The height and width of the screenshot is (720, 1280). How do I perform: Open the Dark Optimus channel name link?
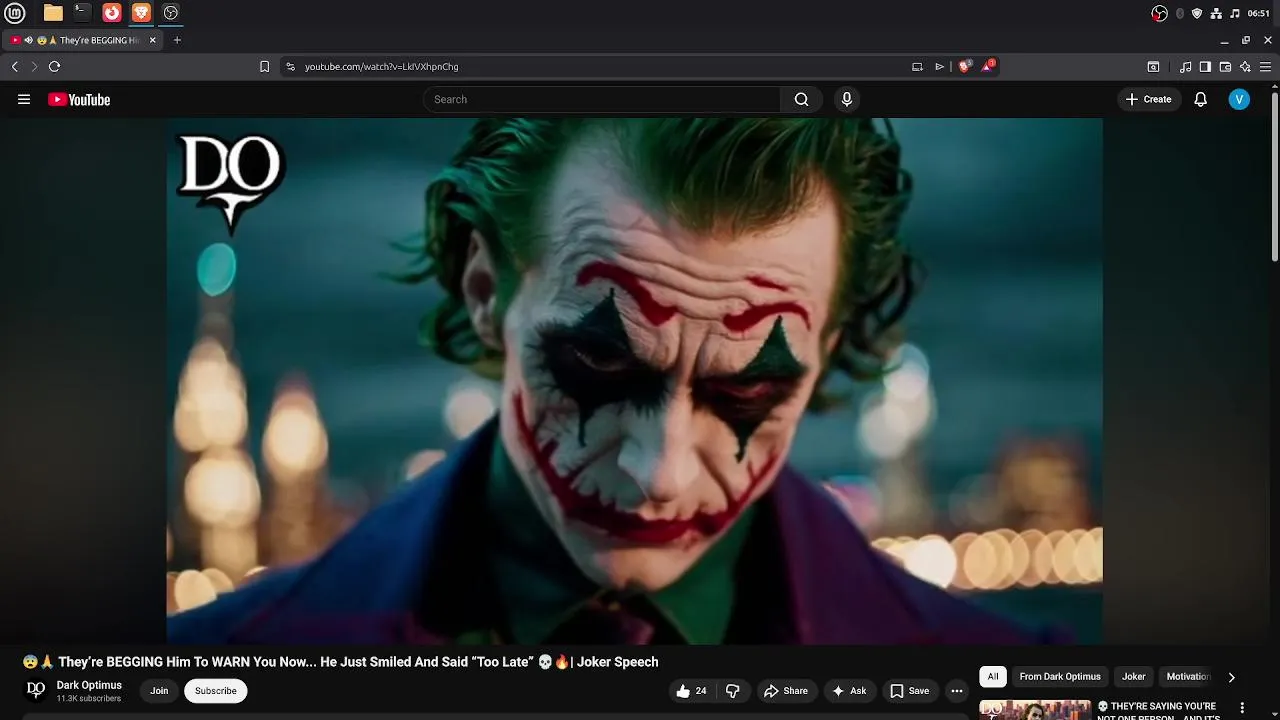pos(89,685)
